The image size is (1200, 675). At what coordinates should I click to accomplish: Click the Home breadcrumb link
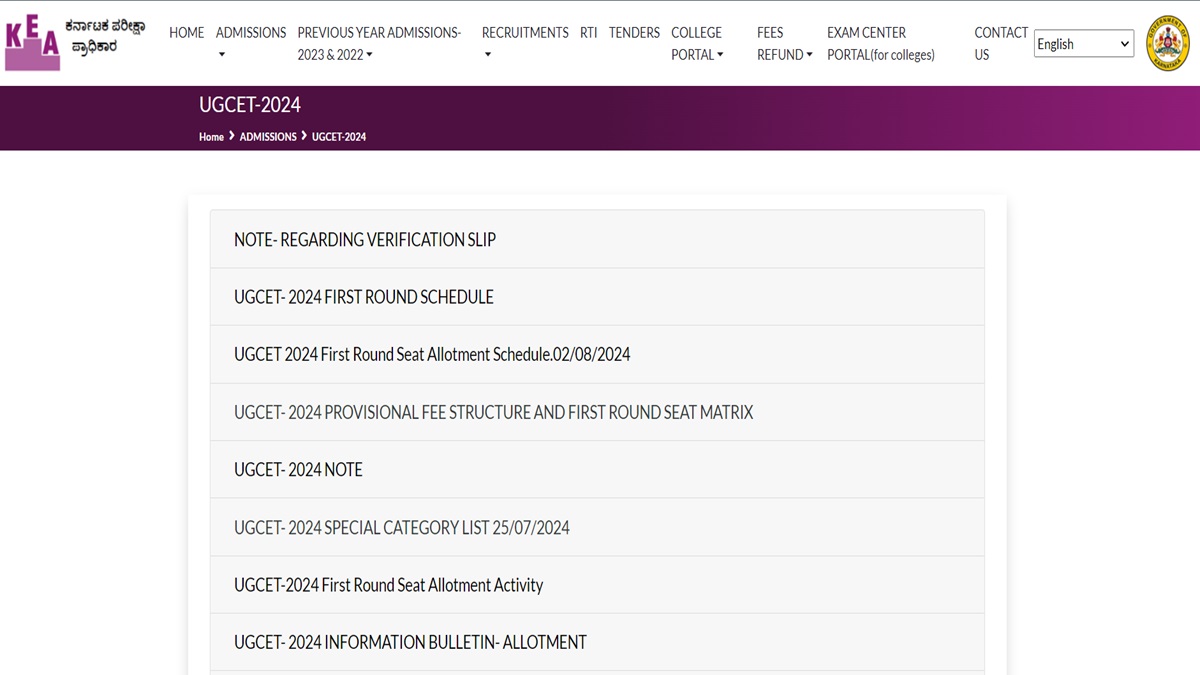point(211,137)
